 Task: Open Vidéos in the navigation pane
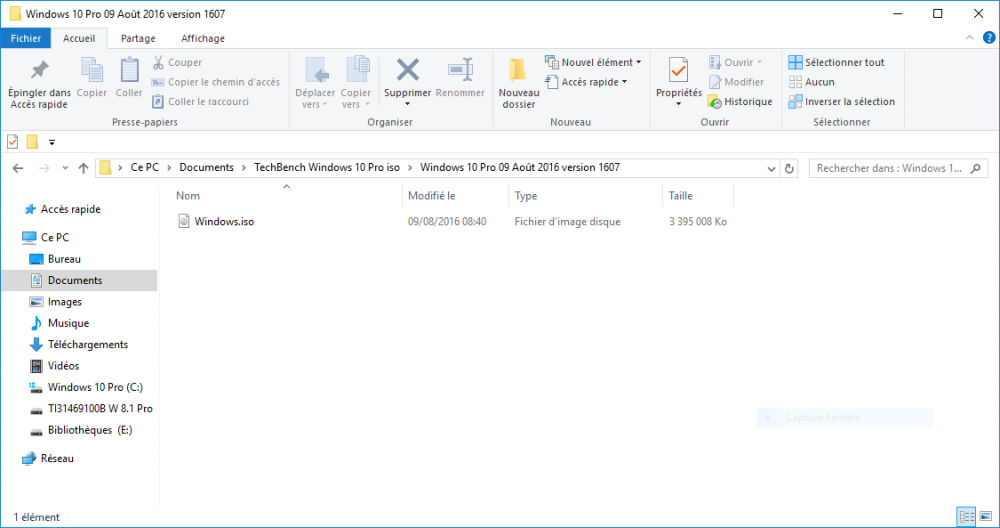tap(64, 366)
